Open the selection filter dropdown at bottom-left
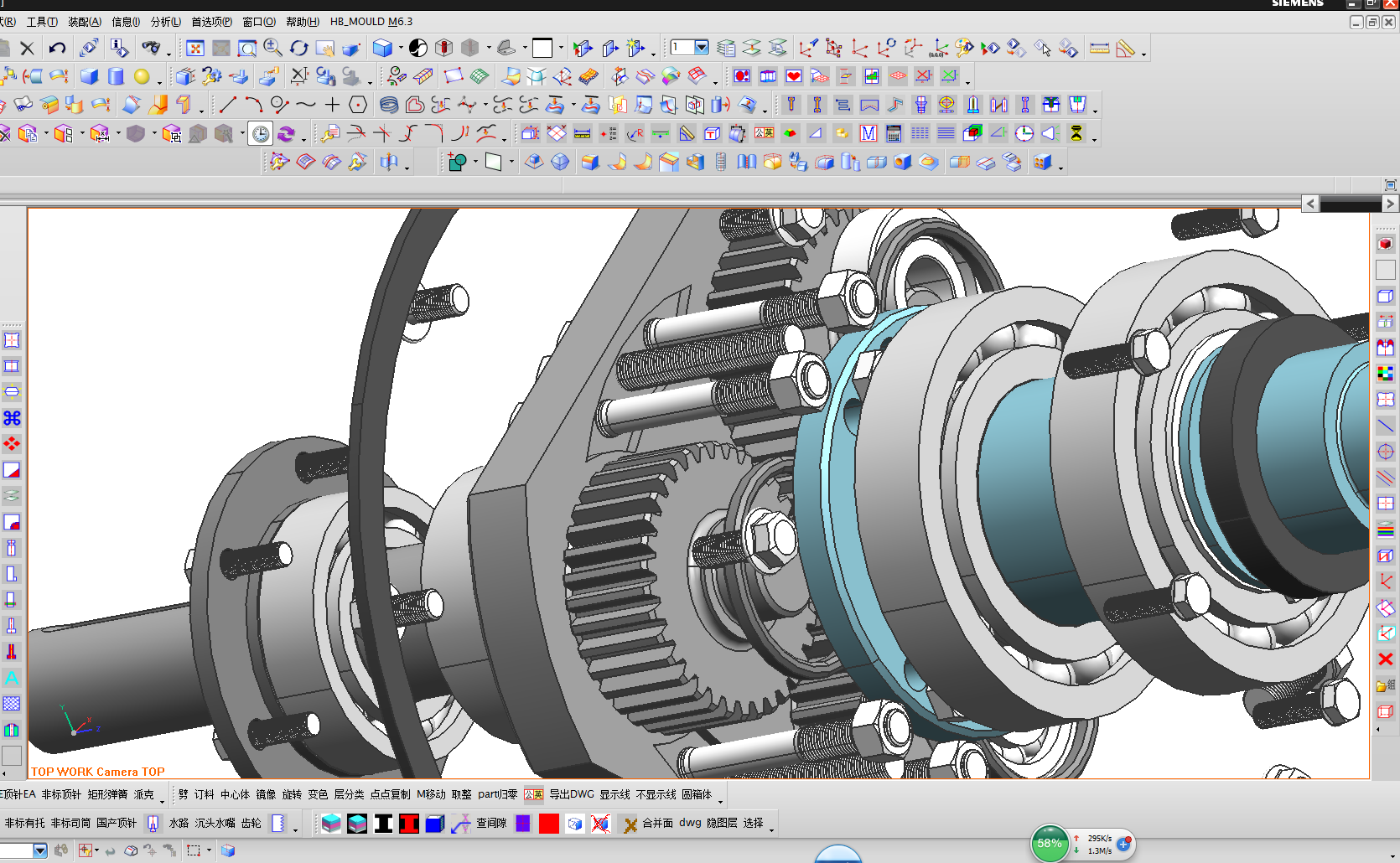 (x=39, y=850)
